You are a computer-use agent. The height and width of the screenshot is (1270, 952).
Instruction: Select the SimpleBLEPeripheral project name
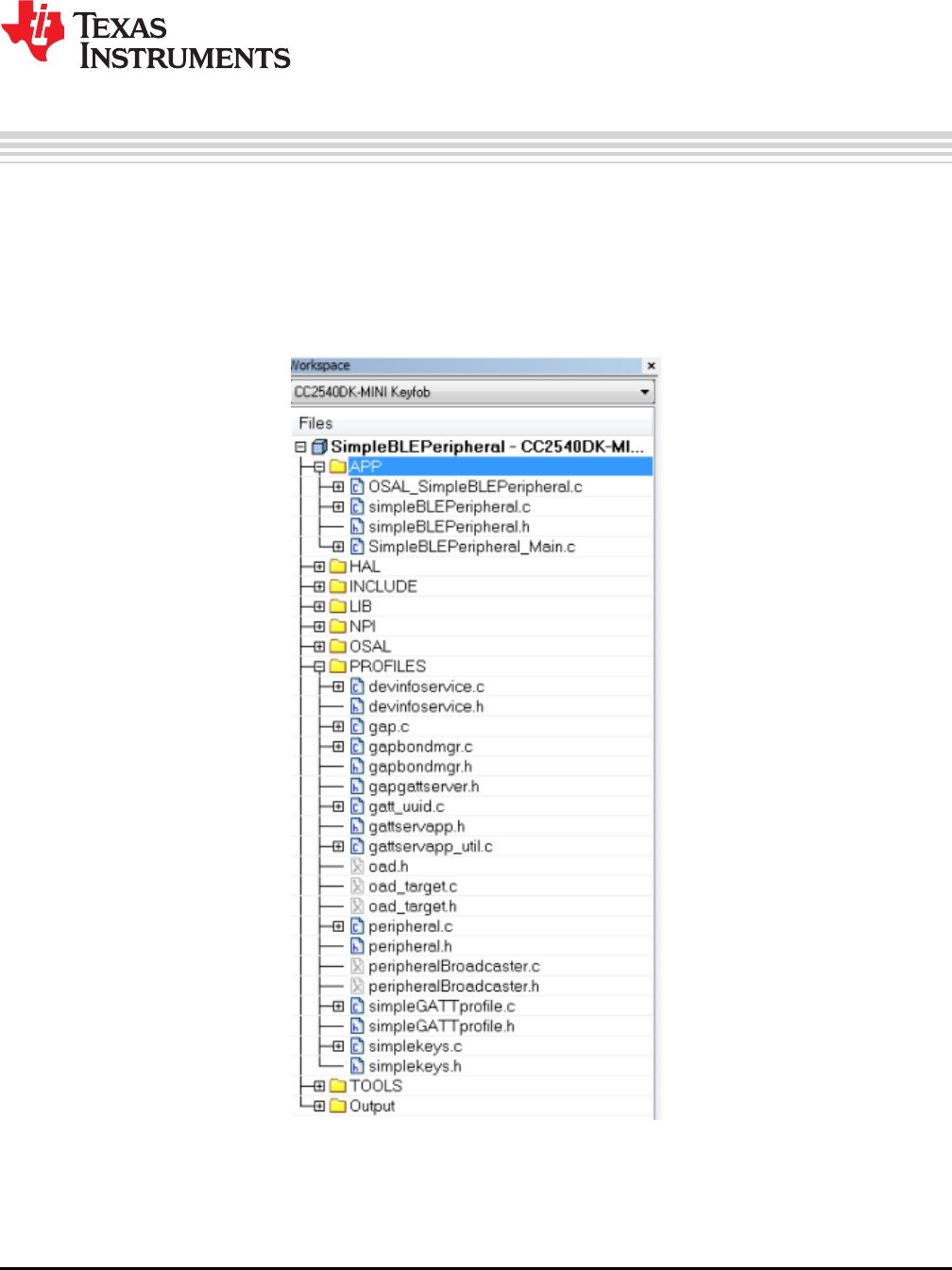(487, 447)
